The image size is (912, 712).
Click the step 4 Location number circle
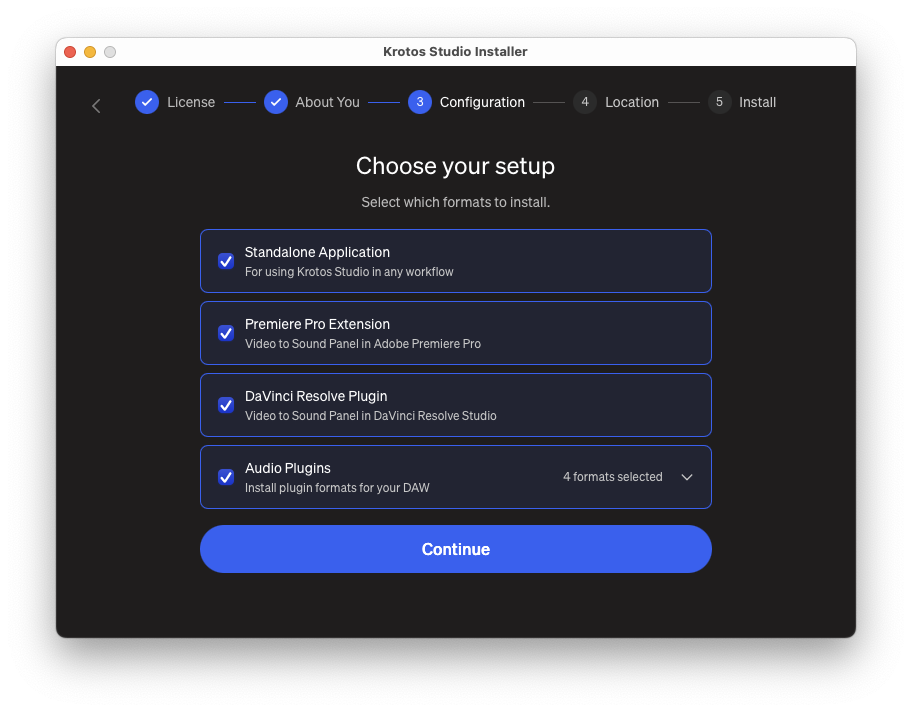585,102
